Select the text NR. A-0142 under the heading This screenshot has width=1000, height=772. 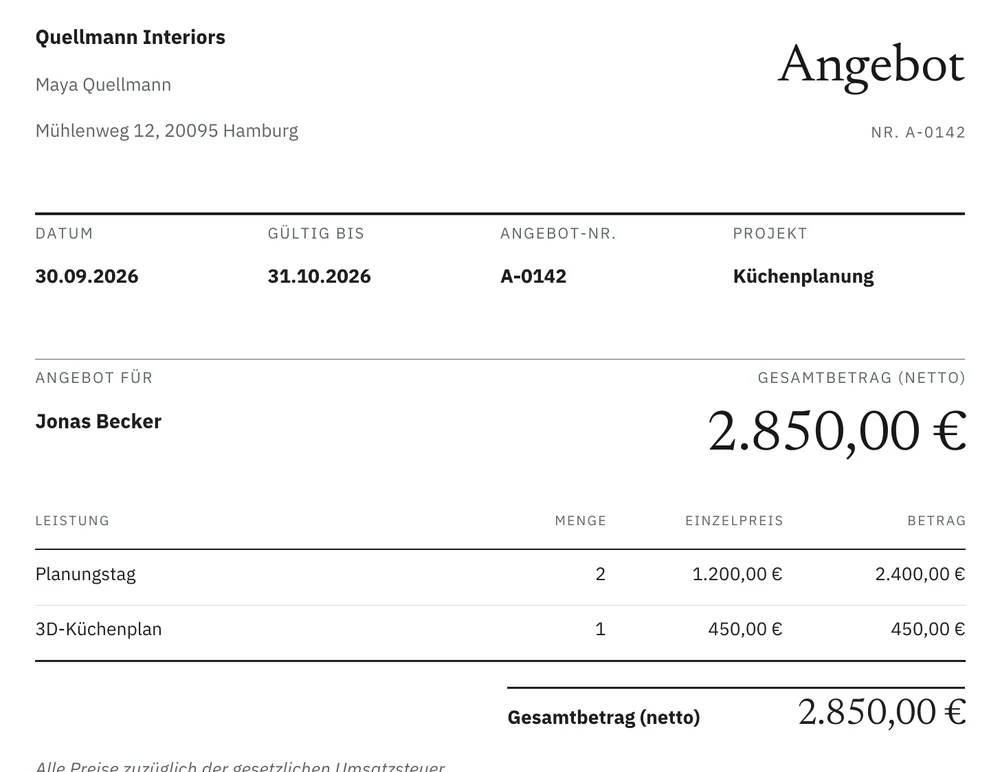click(918, 133)
